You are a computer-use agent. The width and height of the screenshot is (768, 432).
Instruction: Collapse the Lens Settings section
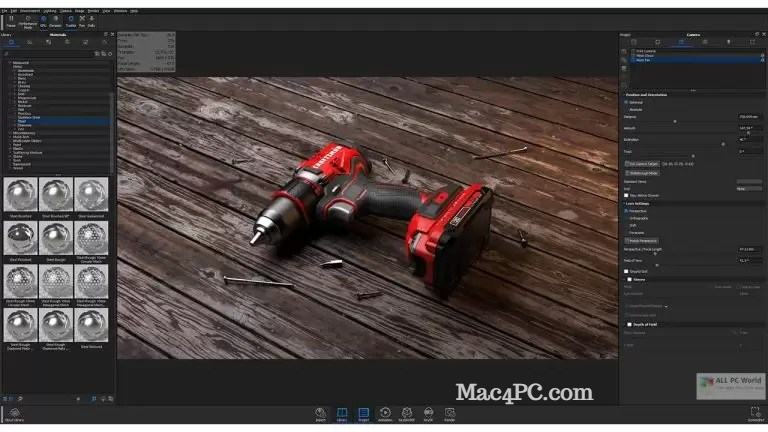[x=624, y=203]
